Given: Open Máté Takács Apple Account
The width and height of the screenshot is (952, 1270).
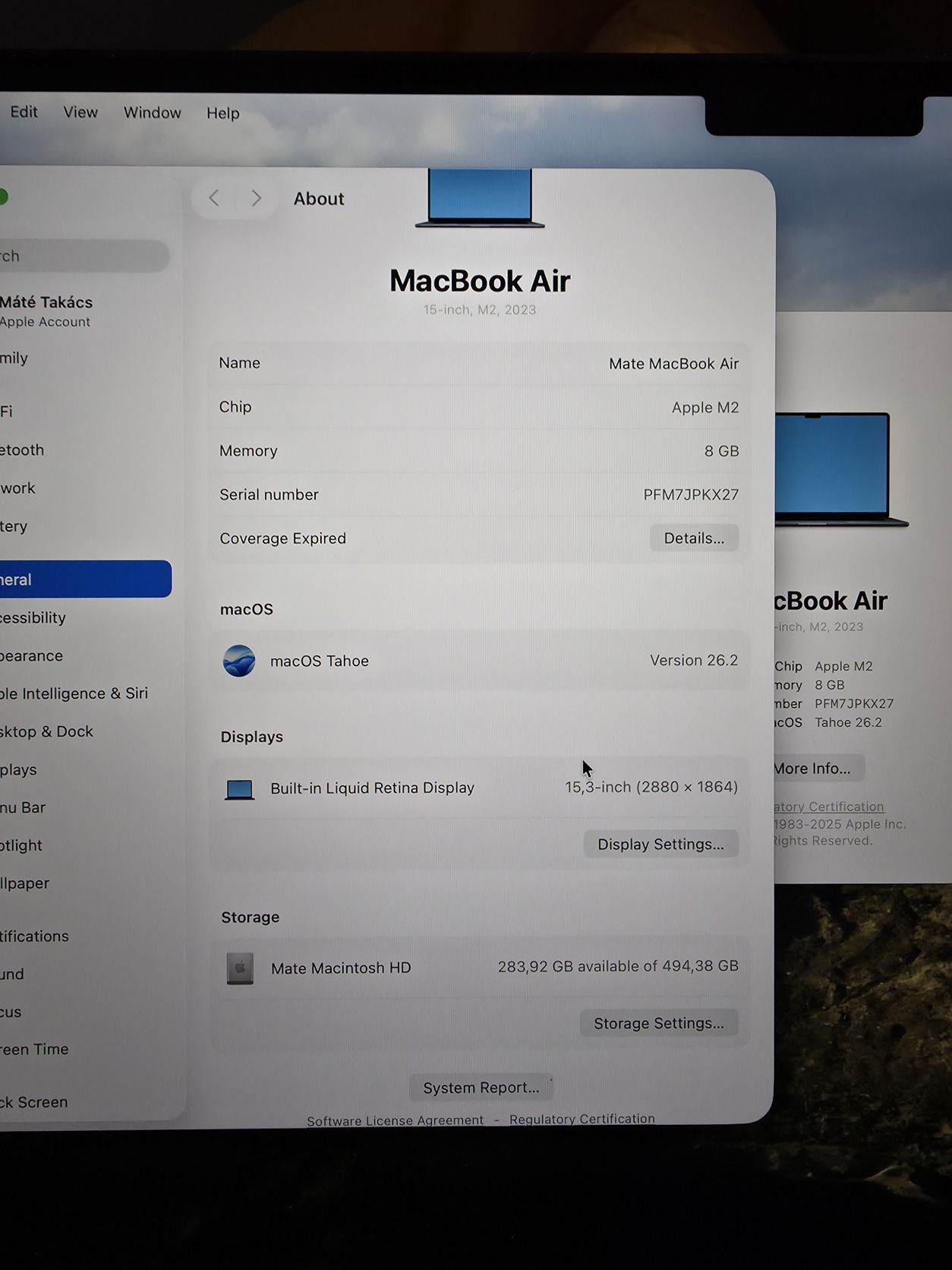Looking at the screenshot, I should tap(46, 311).
